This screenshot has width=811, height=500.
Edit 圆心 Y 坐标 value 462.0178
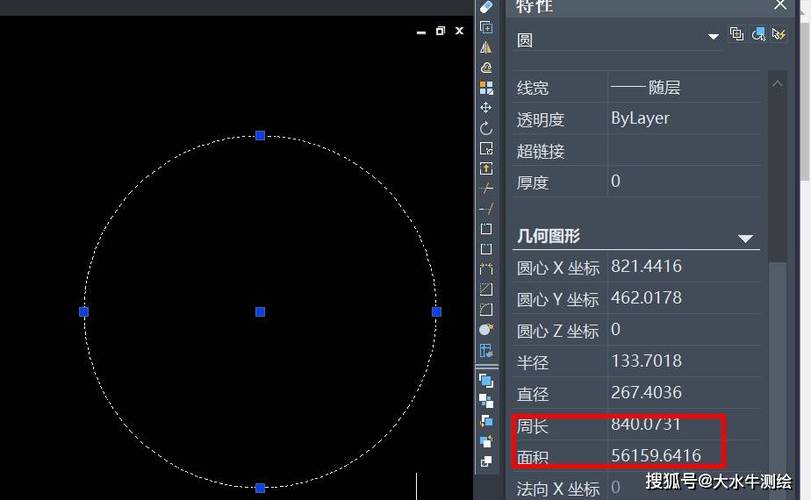(x=684, y=298)
